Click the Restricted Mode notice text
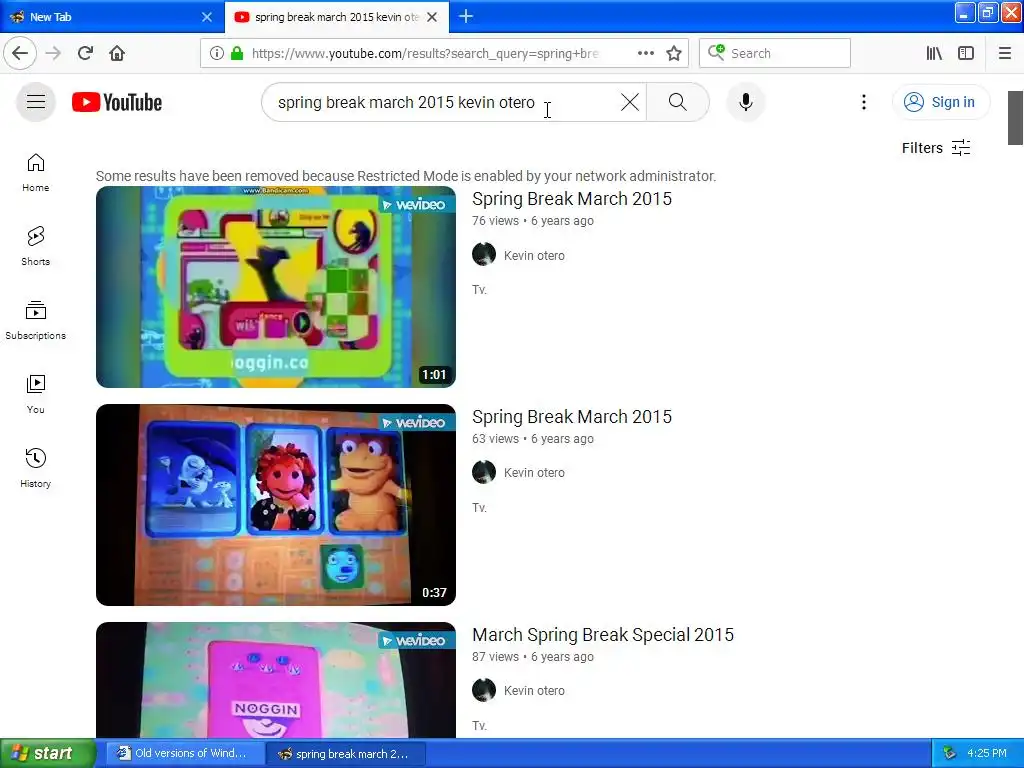The image size is (1024, 768). tap(406, 176)
